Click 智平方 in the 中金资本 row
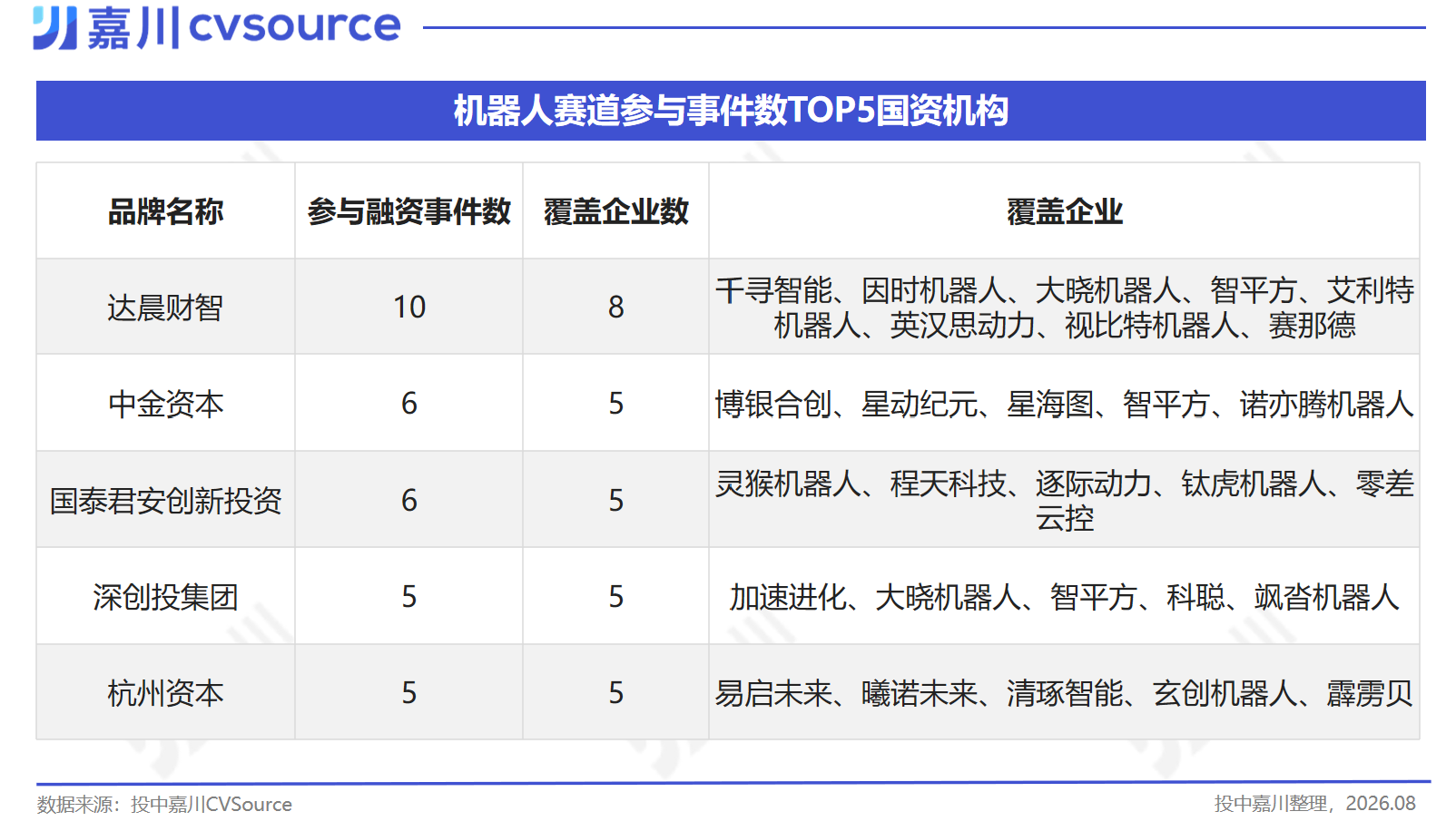 (1166, 404)
